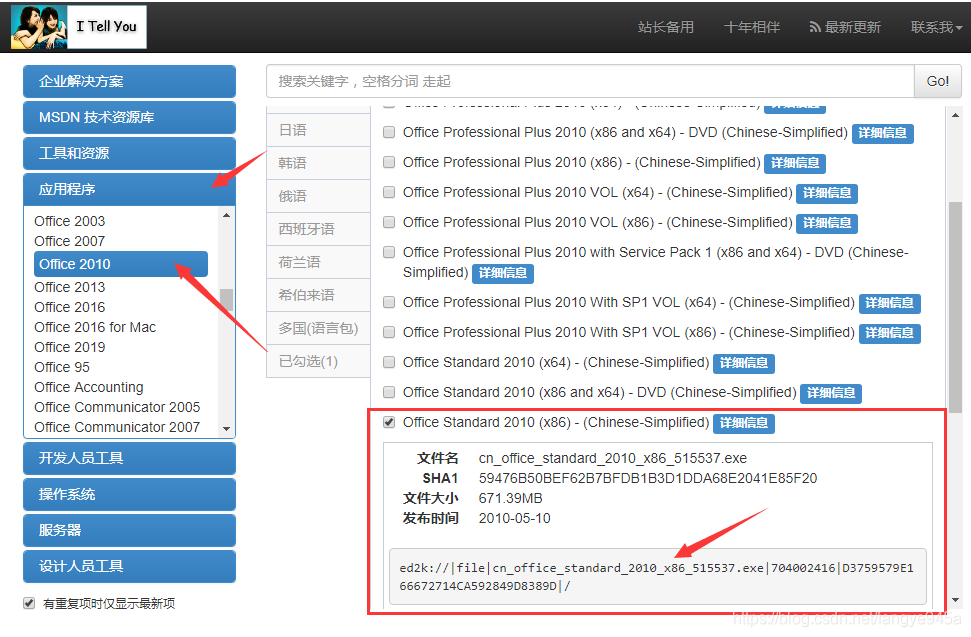Screen dimensions: 971x637
Task: Select Office 2013 in the list
Action: [69, 287]
